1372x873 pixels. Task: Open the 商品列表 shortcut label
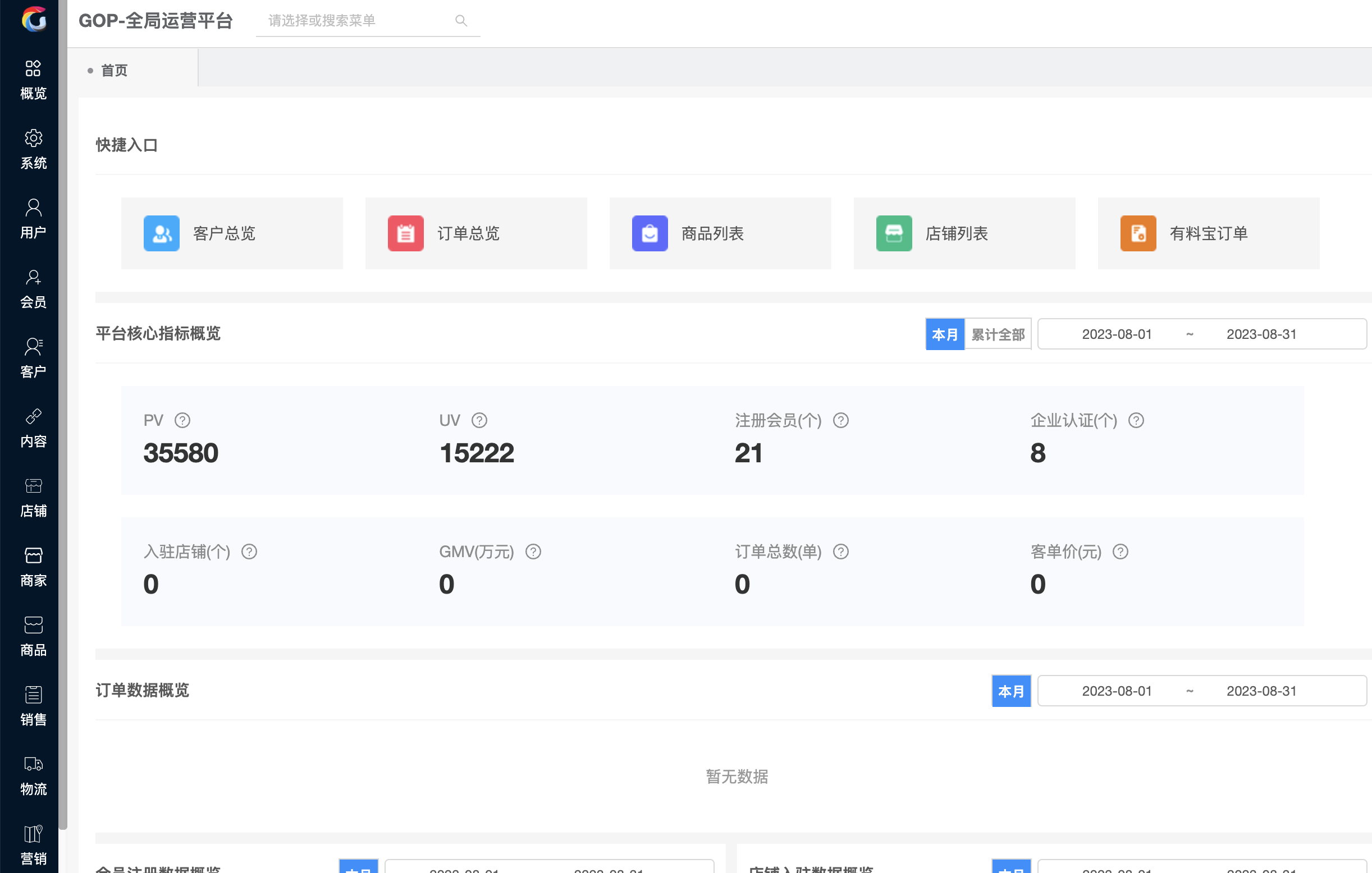(712, 233)
